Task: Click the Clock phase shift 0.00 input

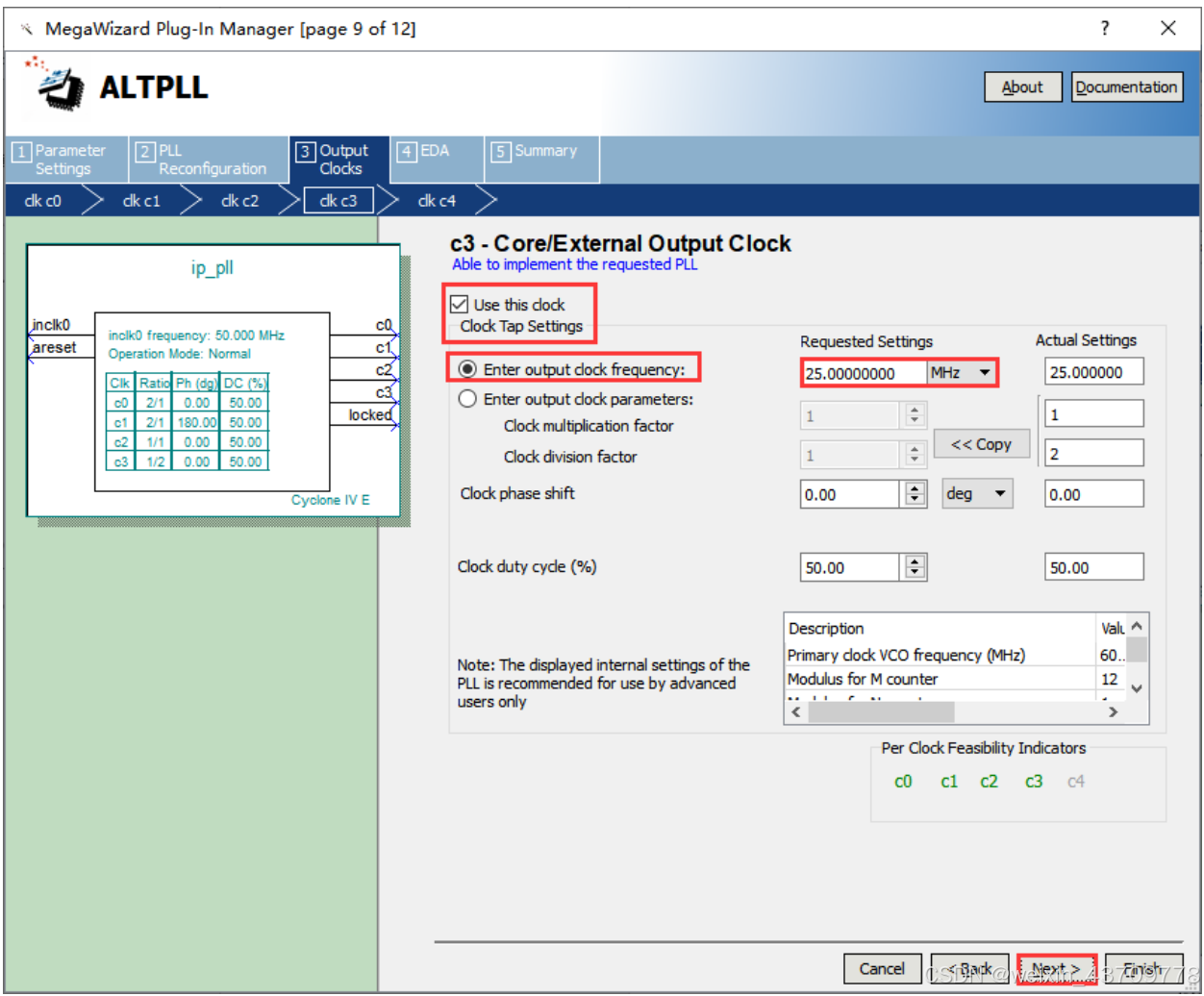Action: pyautogui.click(x=850, y=494)
